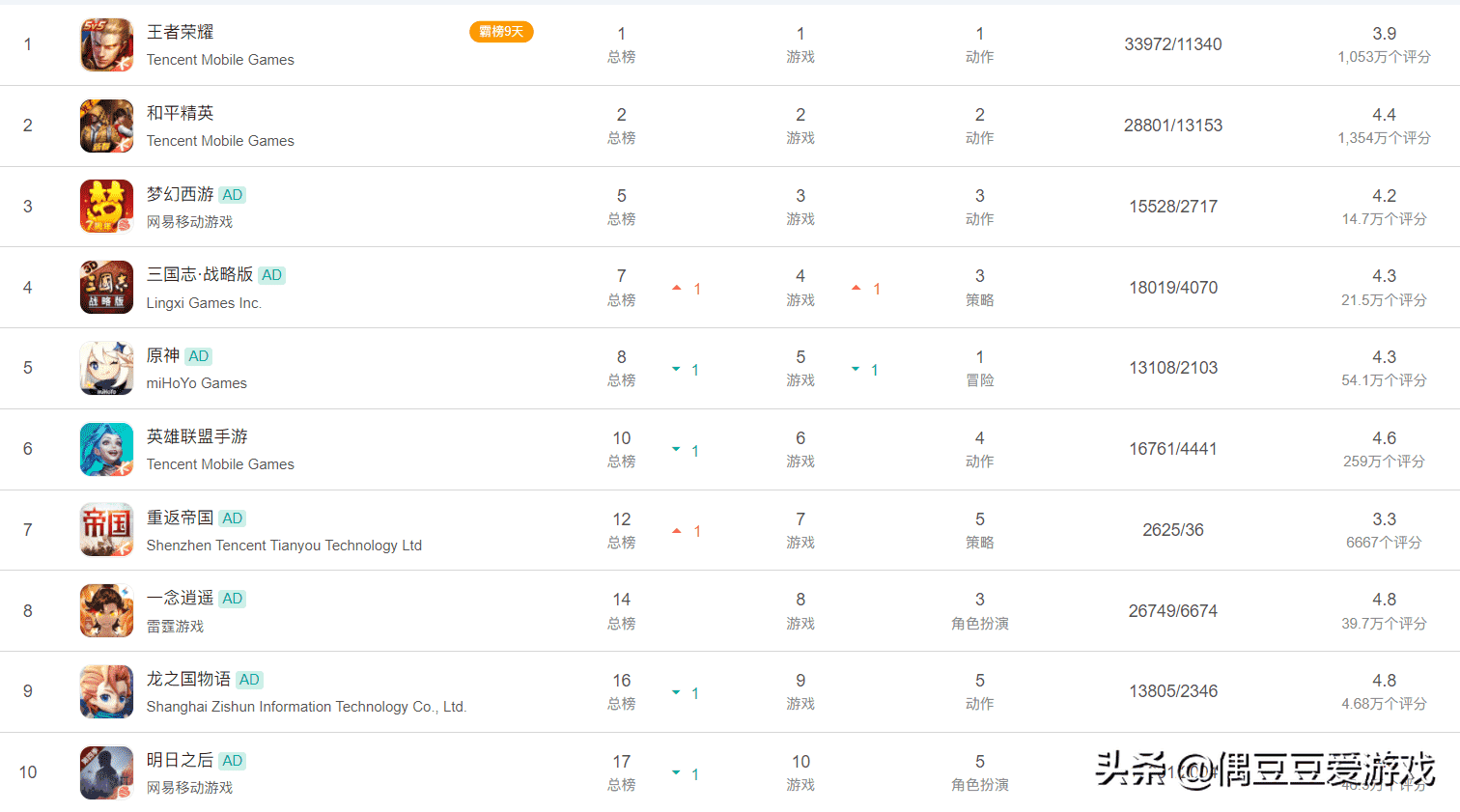Click publisher Lingxi Games Inc.

tap(204, 303)
